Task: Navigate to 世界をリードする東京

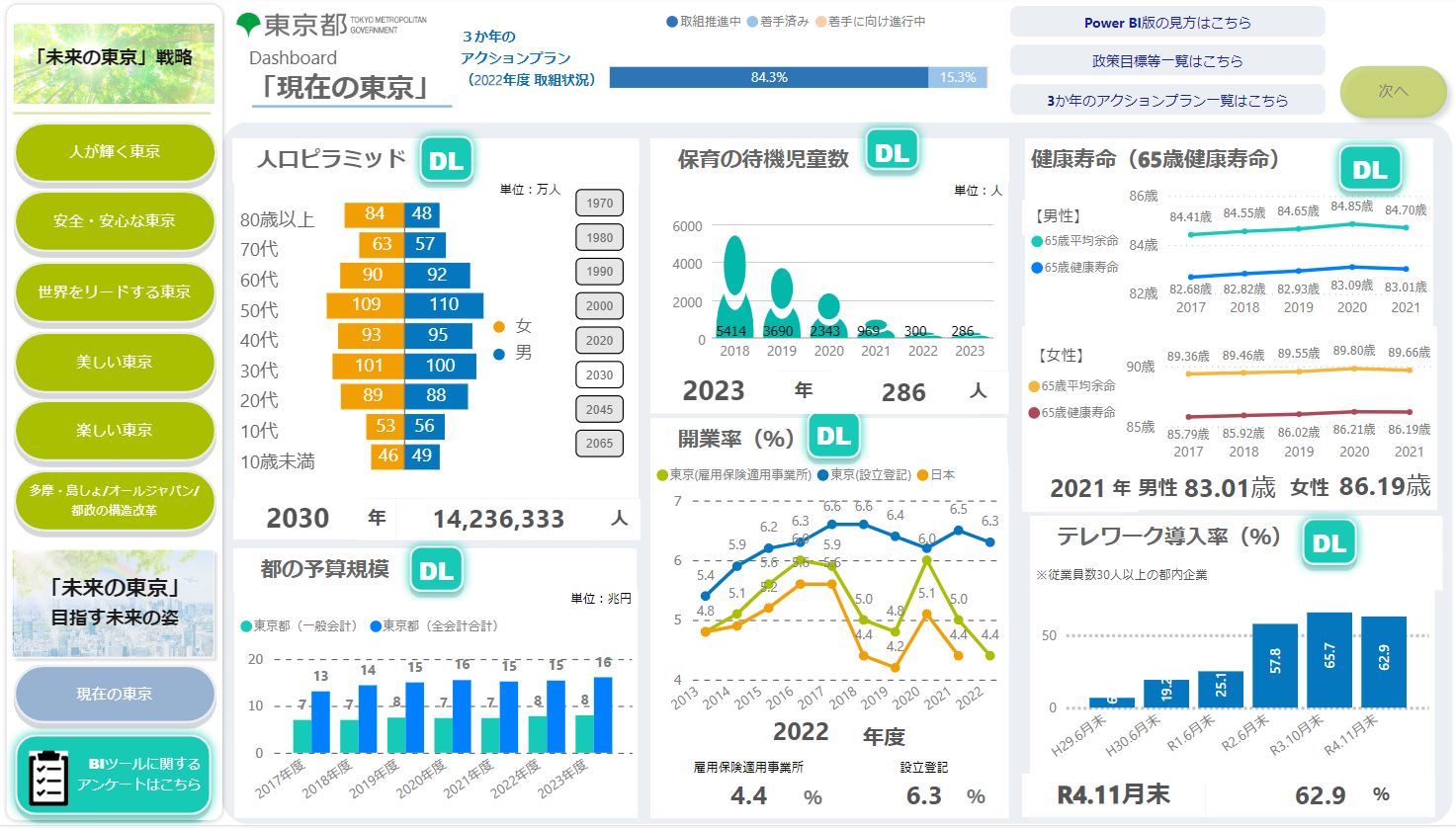Action: pyautogui.click(x=115, y=292)
